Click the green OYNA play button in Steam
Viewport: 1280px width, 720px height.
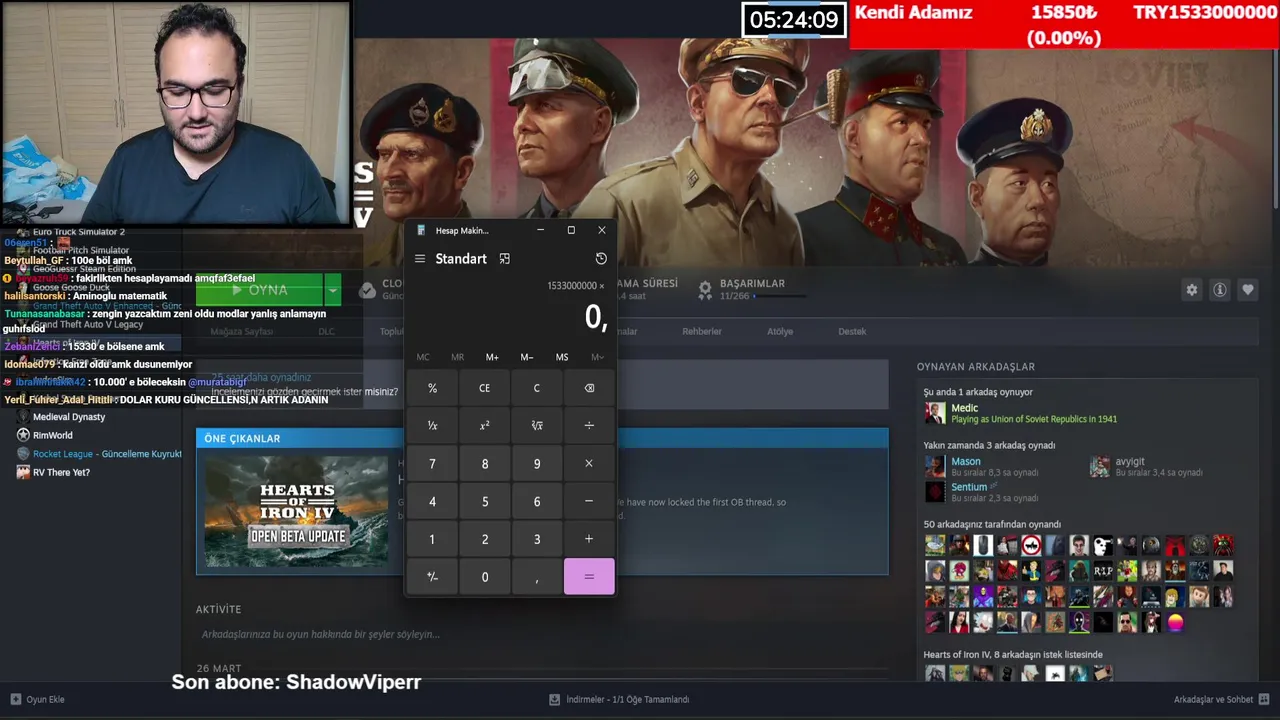(260, 290)
